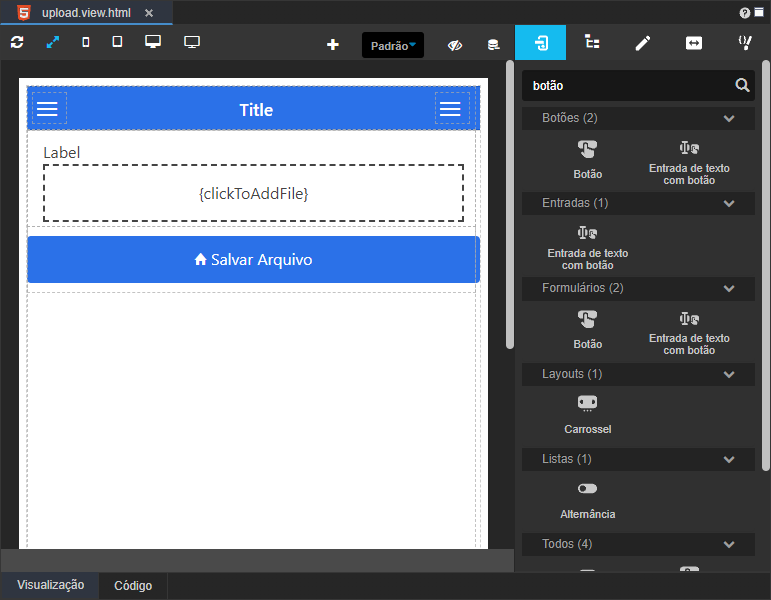
Task: Collapse the Entradas (1) section
Action: click(729, 204)
